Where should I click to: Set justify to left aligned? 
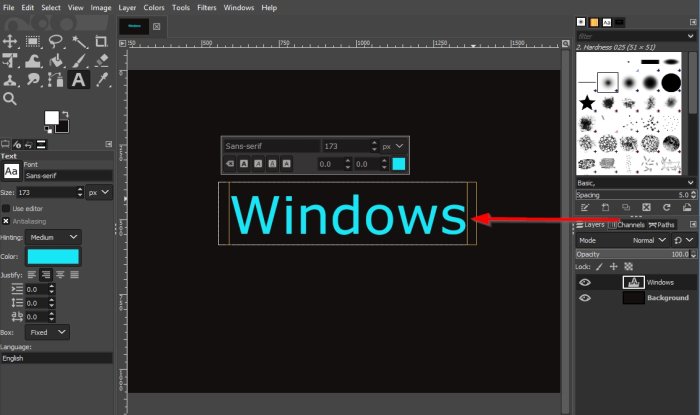pyautogui.click(x=32, y=275)
